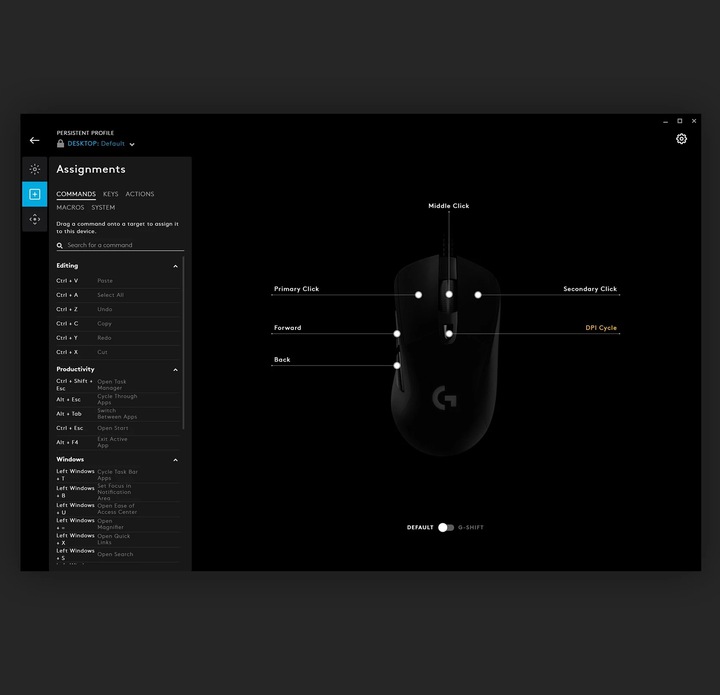The image size is (720, 695).
Task: Maximize the G HUB window
Action: tap(680, 121)
